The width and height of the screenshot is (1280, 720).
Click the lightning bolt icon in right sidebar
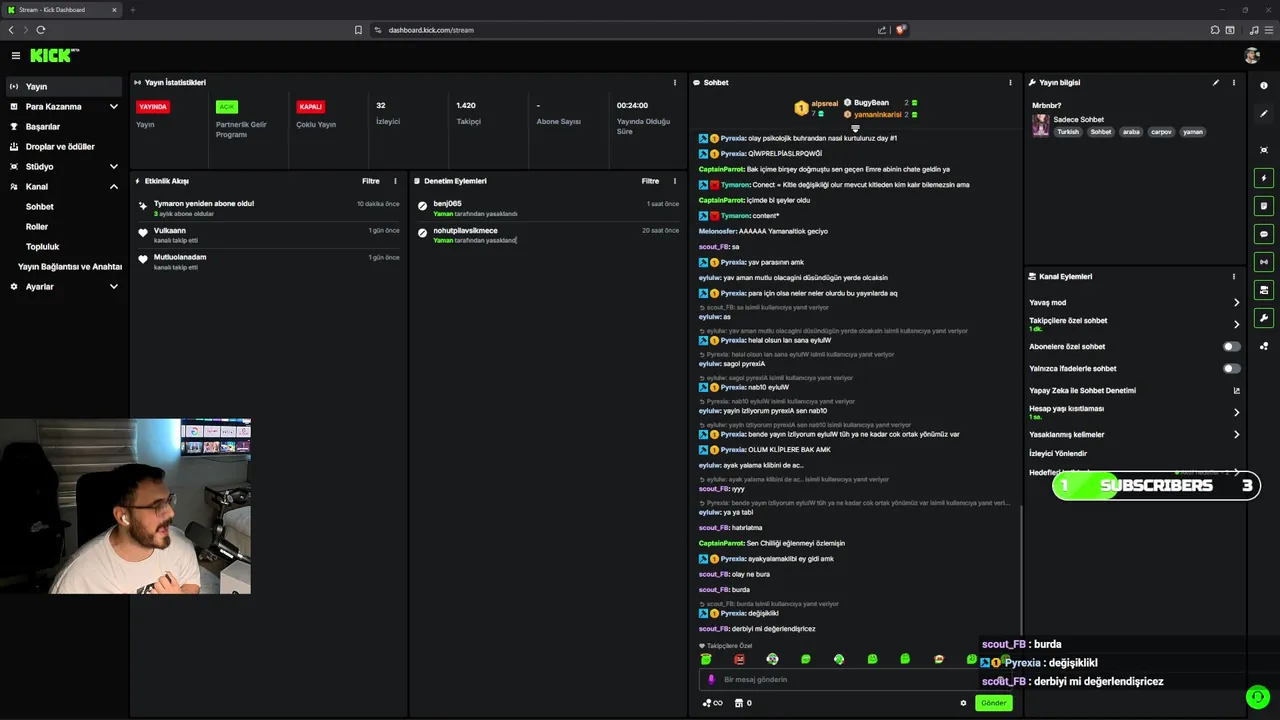[1264, 178]
